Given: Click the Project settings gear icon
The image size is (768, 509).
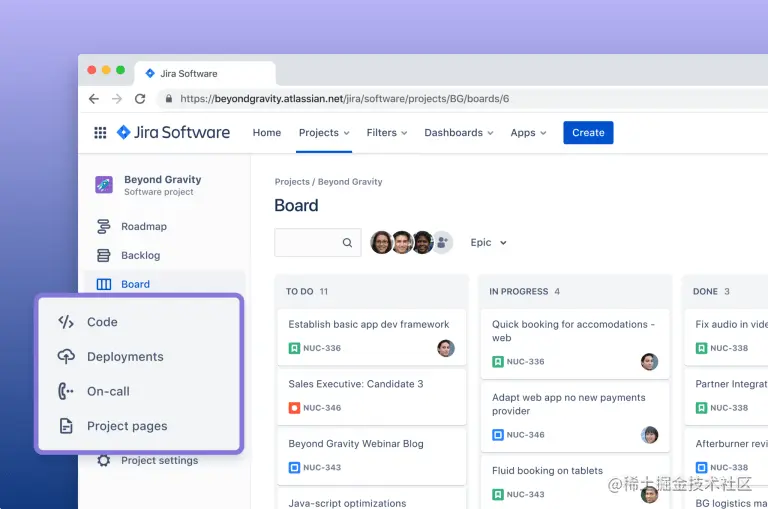Looking at the screenshot, I should pyautogui.click(x=103, y=460).
